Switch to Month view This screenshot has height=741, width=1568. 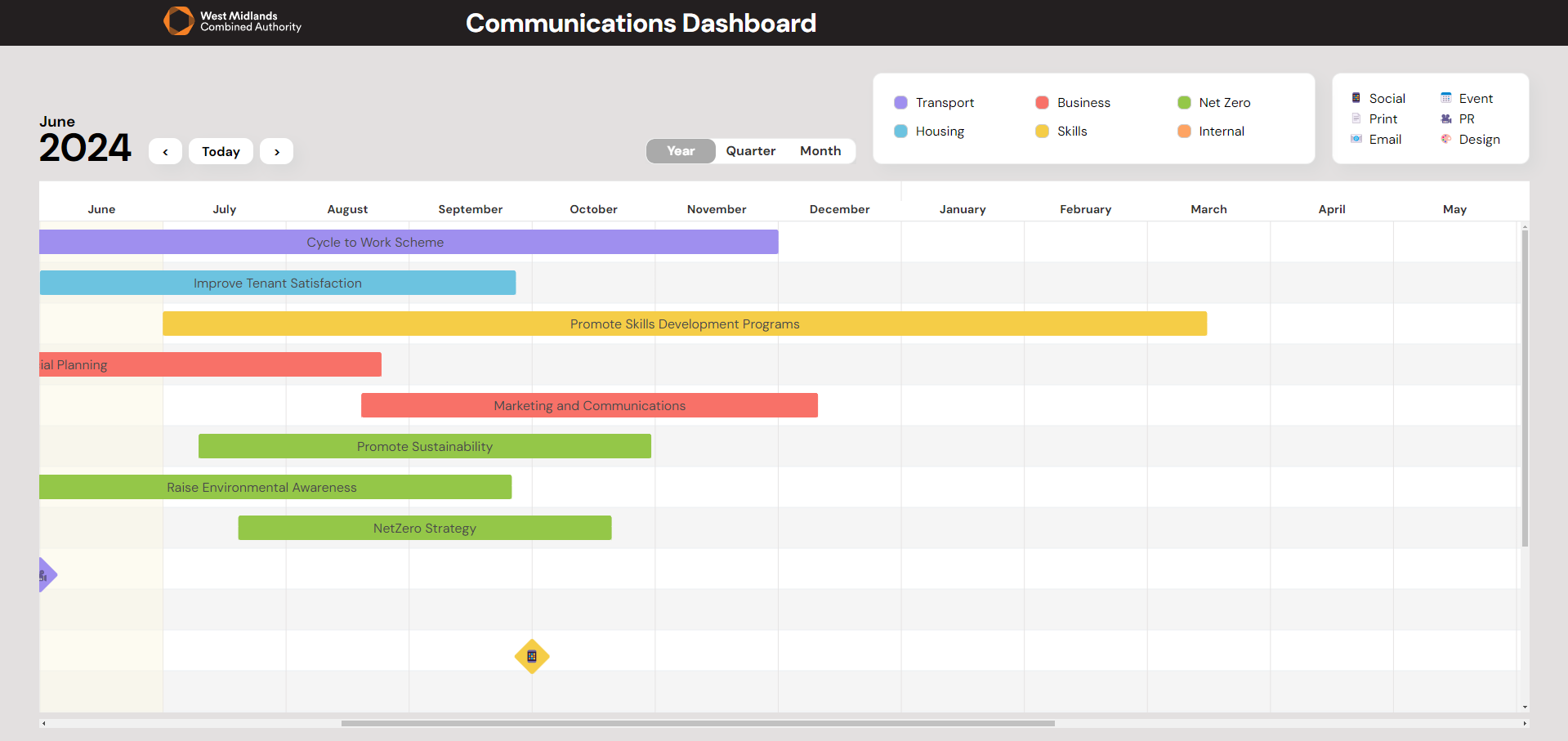(x=820, y=151)
